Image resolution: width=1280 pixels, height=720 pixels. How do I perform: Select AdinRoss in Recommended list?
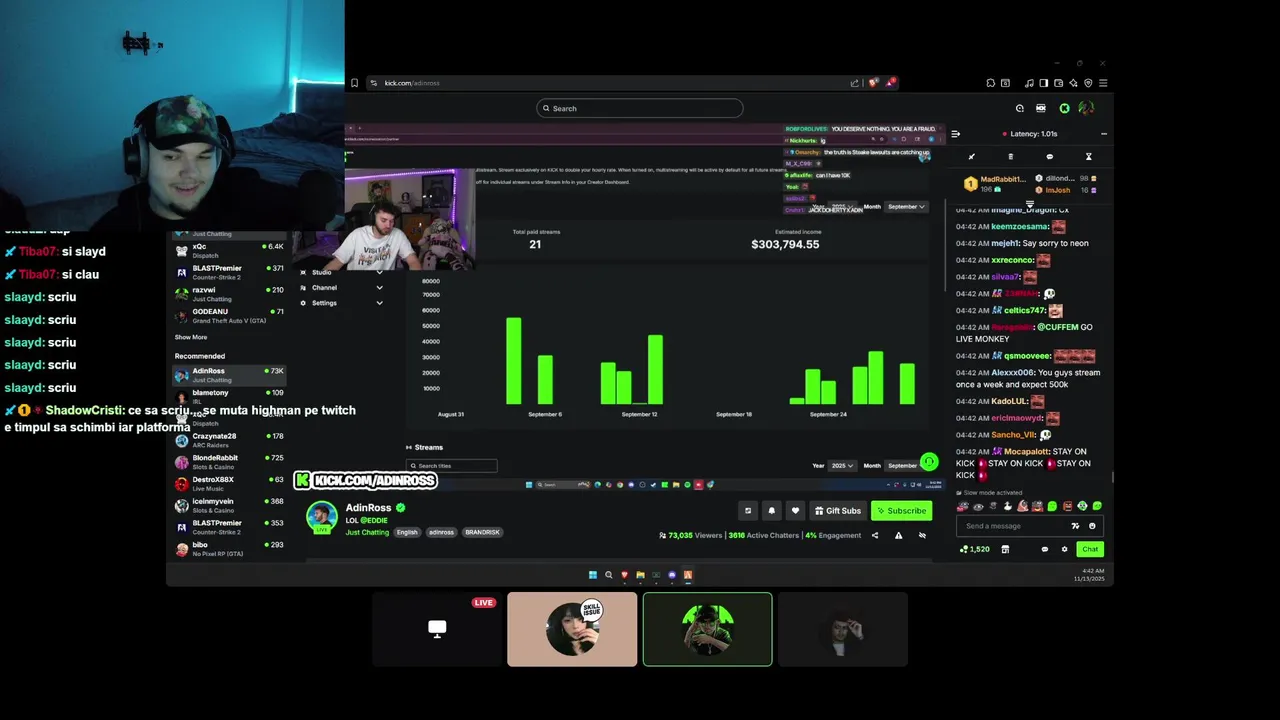click(229, 375)
